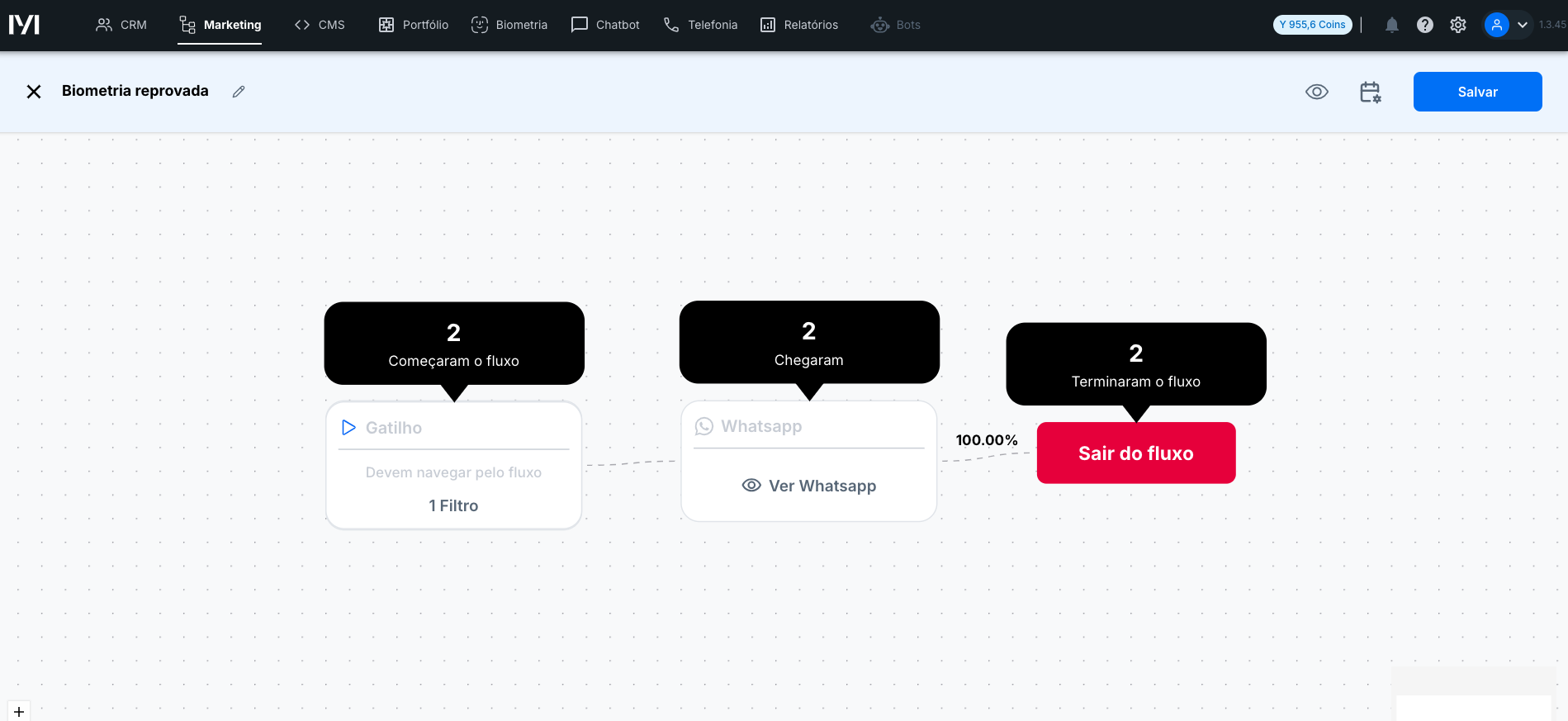The image size is (1568, 721).
Task: Click Ver Whatsapp to view the message
Action: [809, 486]
